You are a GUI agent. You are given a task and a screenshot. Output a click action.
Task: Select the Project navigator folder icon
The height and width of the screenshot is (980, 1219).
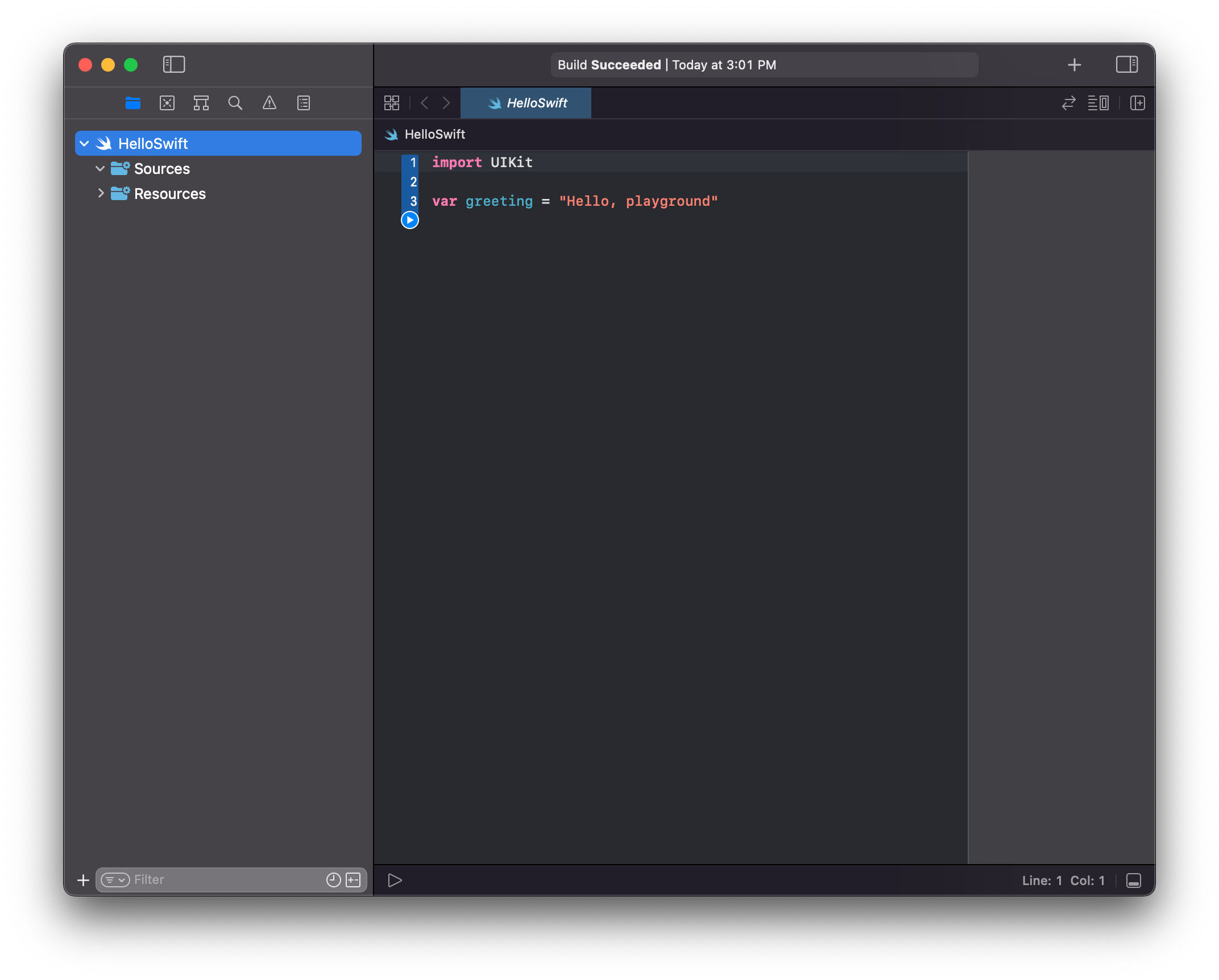pos(133,103)
